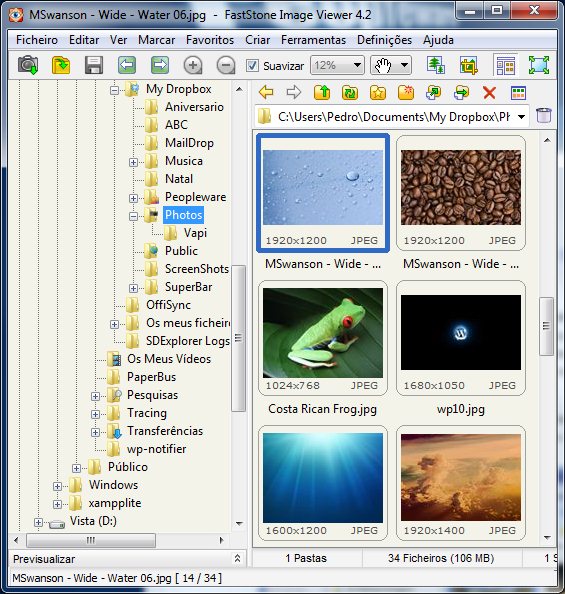
Task: Select the coffee beans thumbnail
Action: click(461, 193)
